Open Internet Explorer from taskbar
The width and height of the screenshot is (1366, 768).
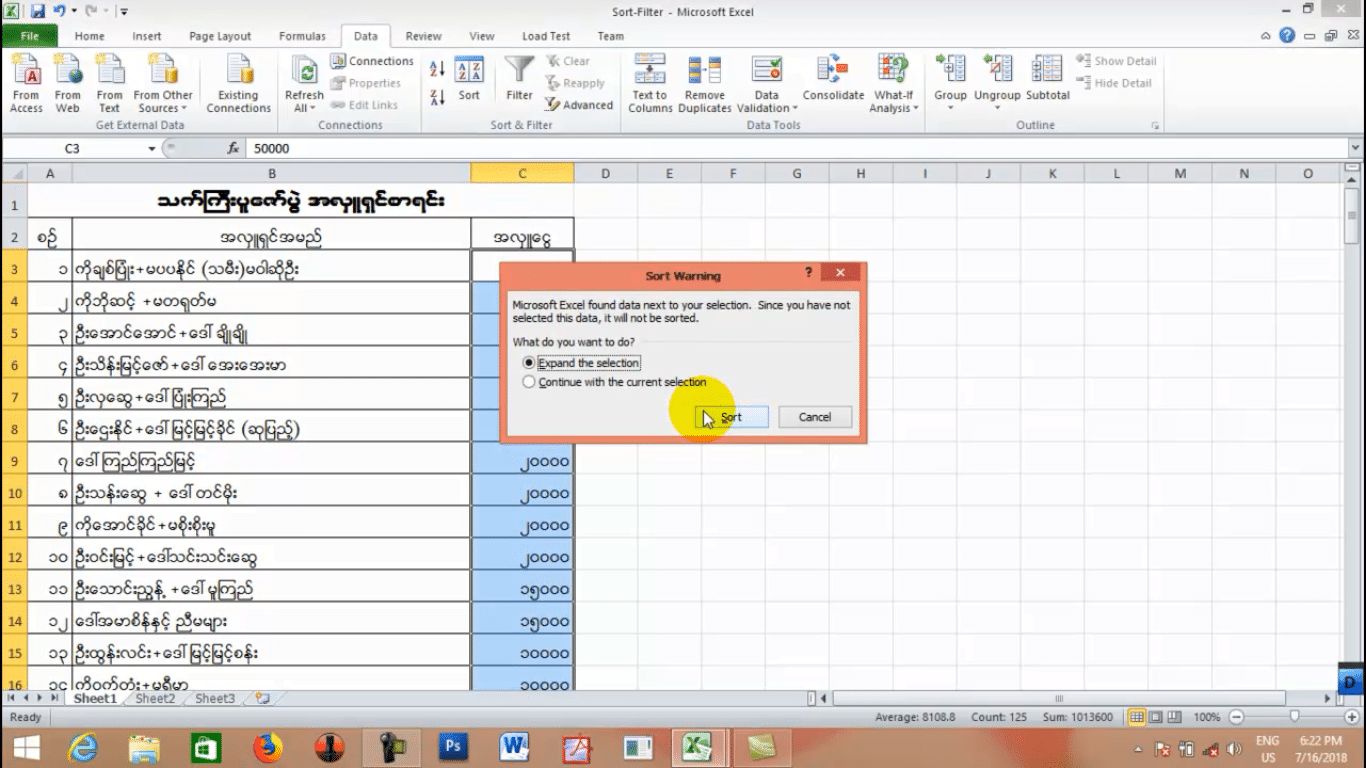83,747
